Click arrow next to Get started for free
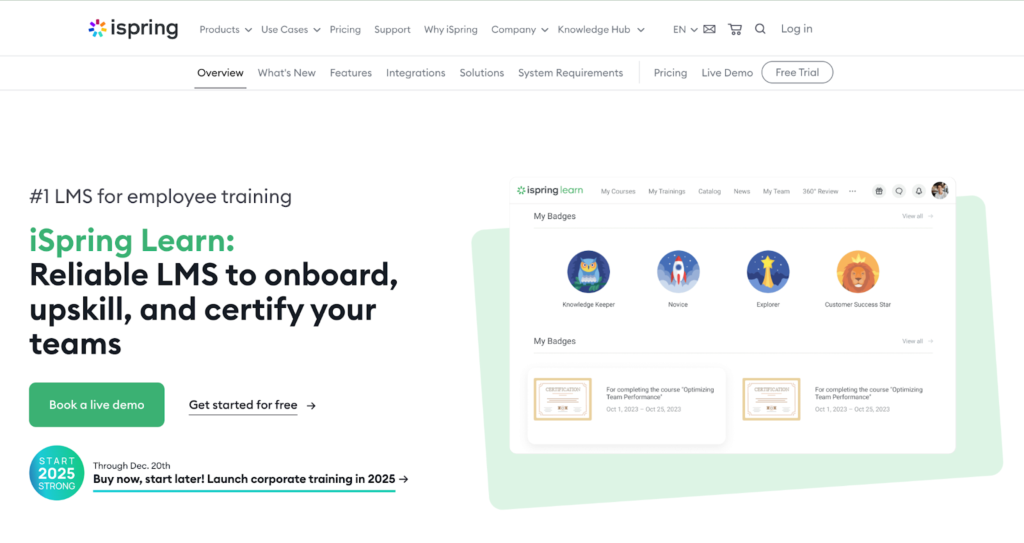The height and width of the screenshot is (543, 1024). tap(312, 406)
